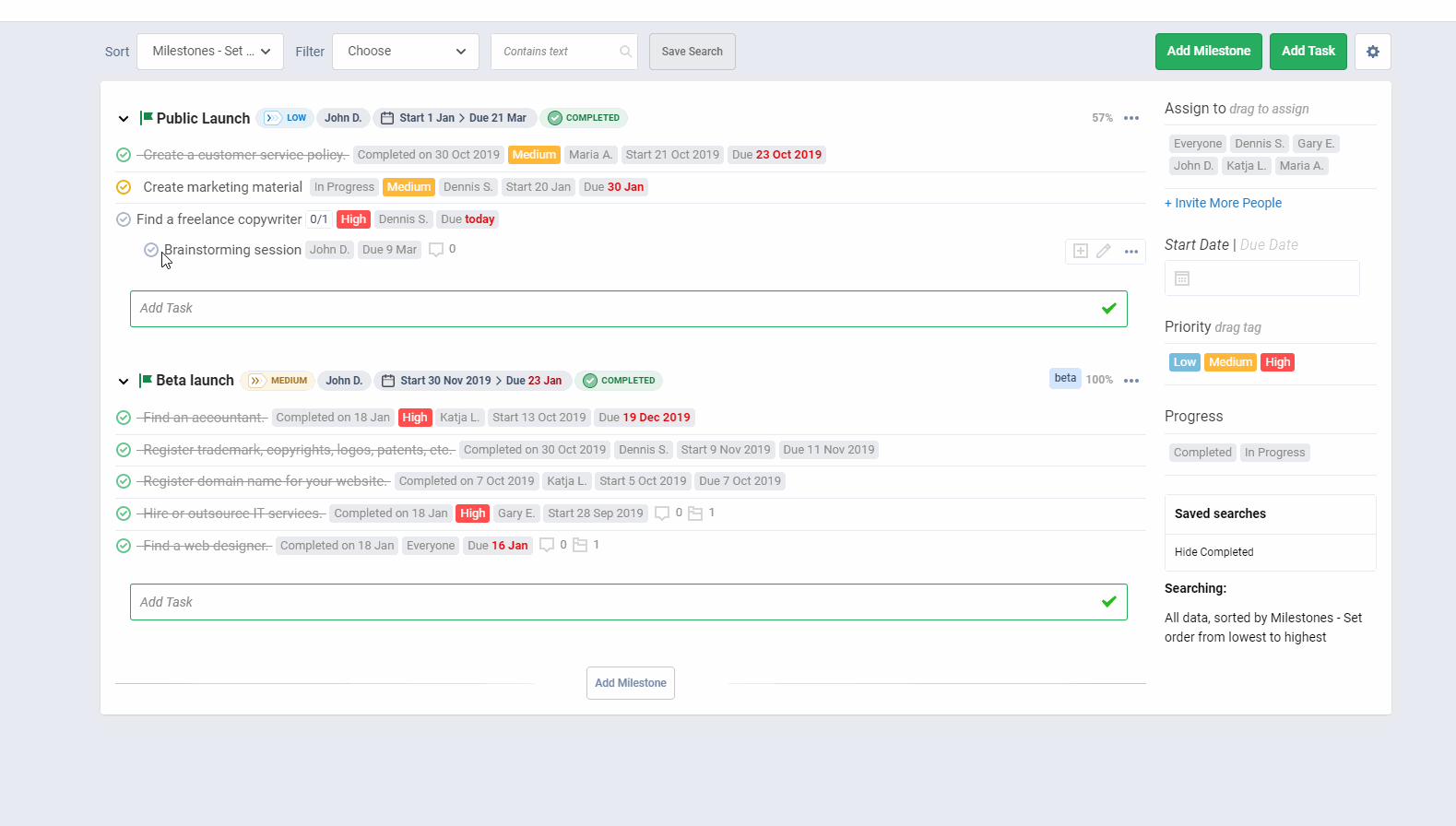This screenshot has width=1456, height=826.
Task: Click the calendar icon in Start Date field
Action: tap(1182, 278)
